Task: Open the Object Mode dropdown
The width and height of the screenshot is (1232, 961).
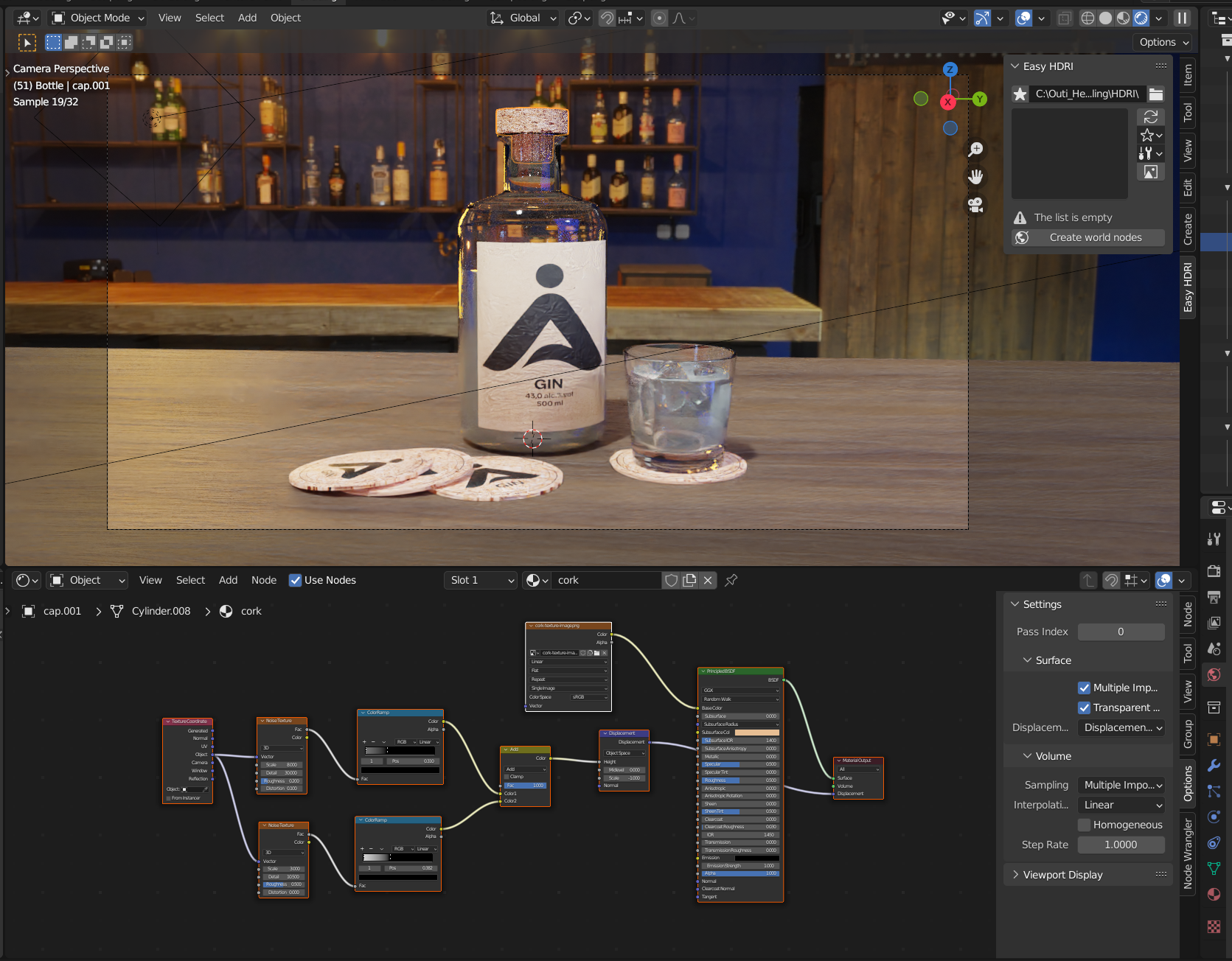Action: pyautogui.click(x=99, y=18)
